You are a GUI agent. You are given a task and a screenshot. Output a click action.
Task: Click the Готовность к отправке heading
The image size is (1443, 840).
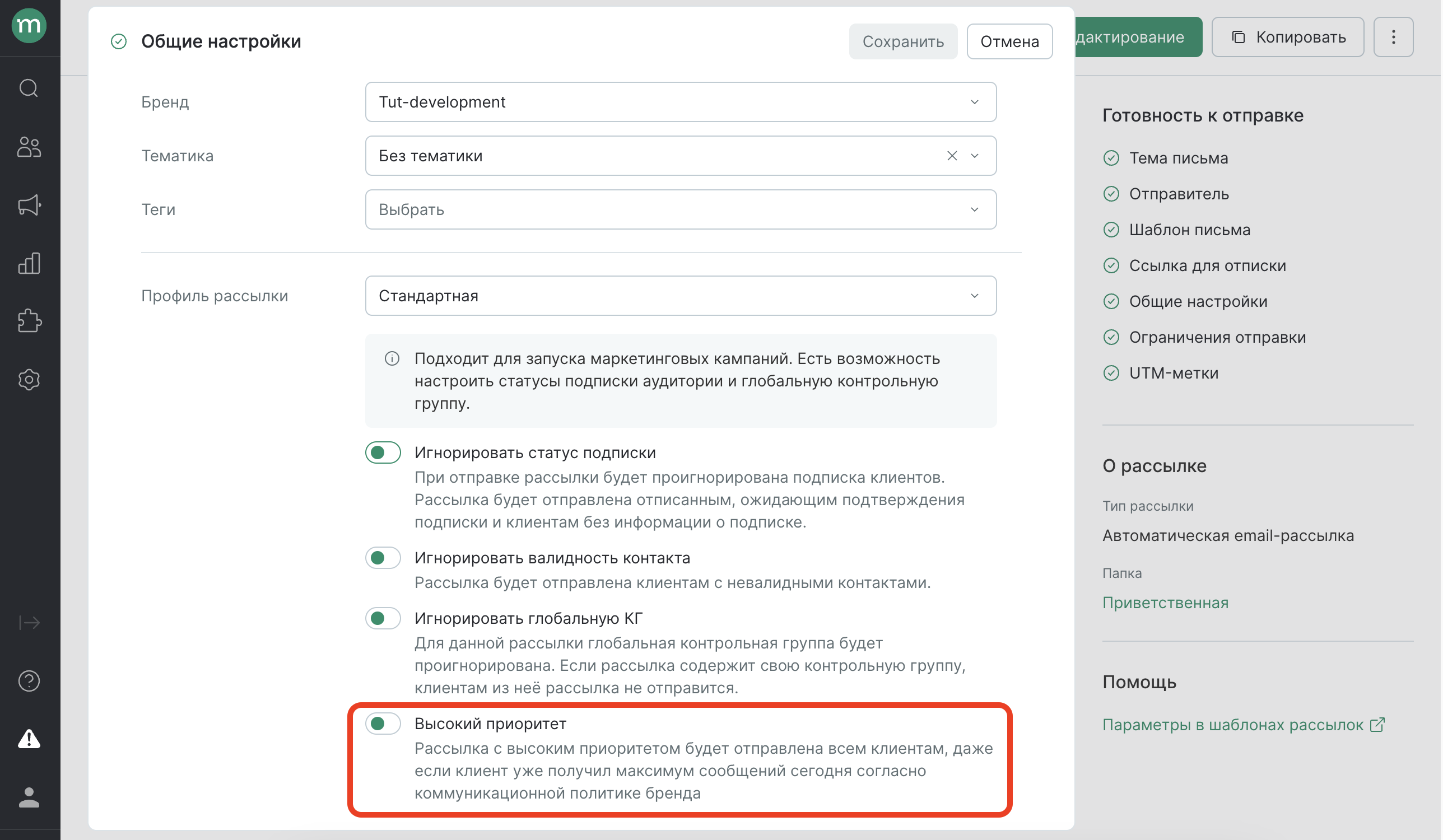1204,116
